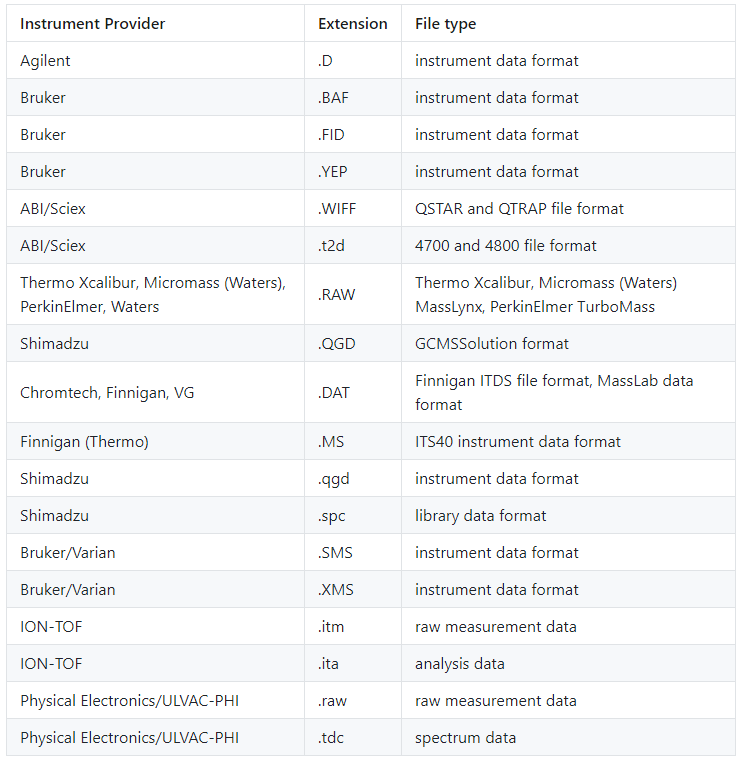Select the .FID extension cell

[x=332, y=134]
